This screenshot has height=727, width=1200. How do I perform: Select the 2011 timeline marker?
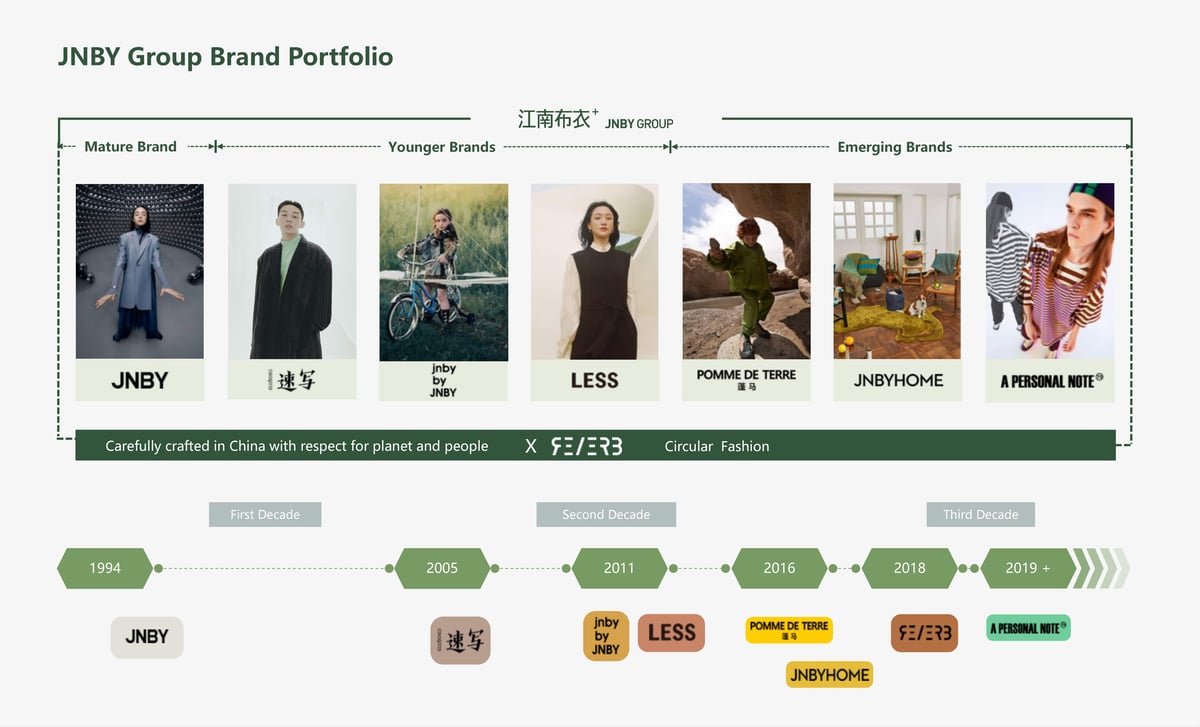point(619,568)
